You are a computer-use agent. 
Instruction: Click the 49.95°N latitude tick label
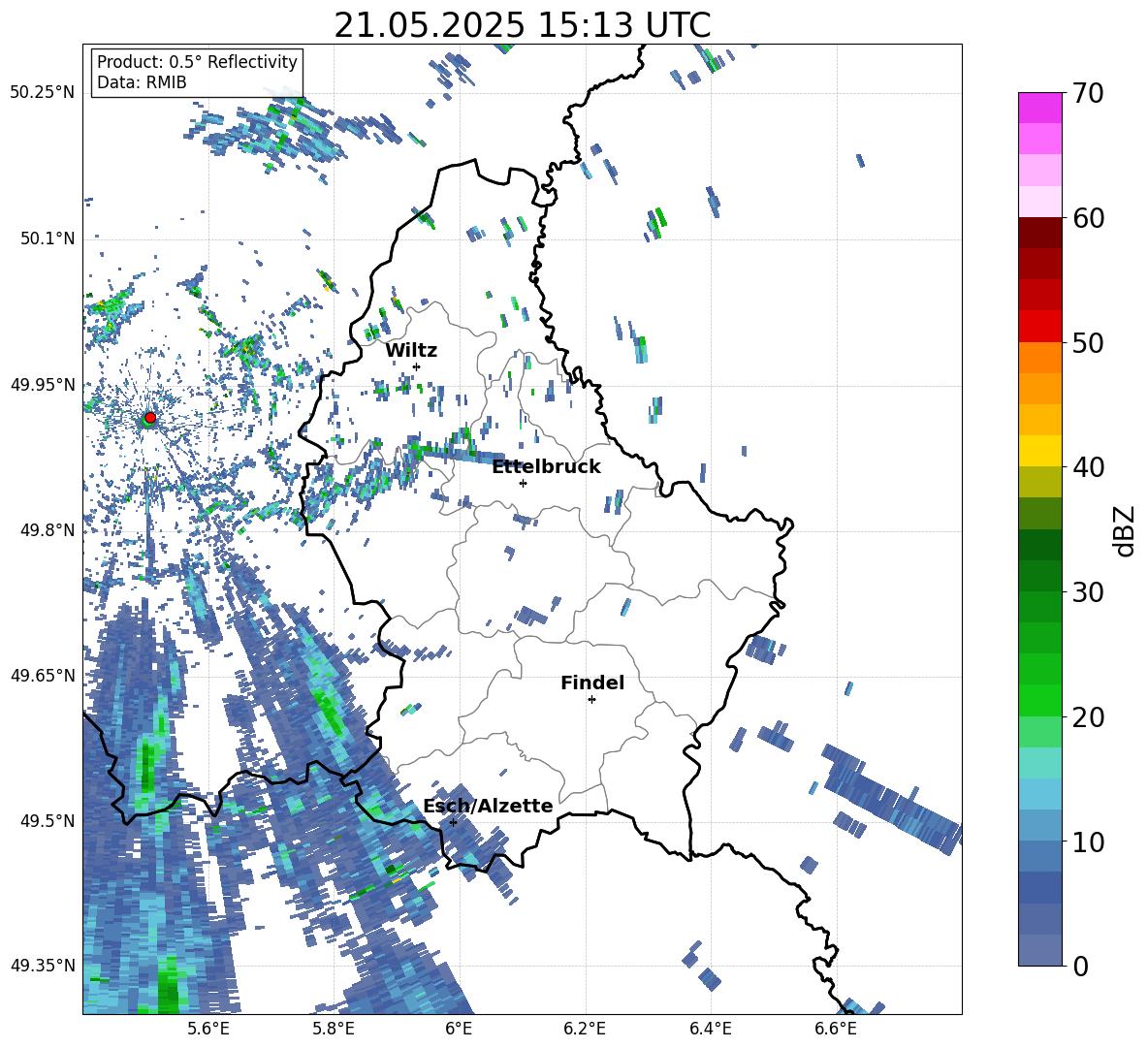[x=43, y=385]
